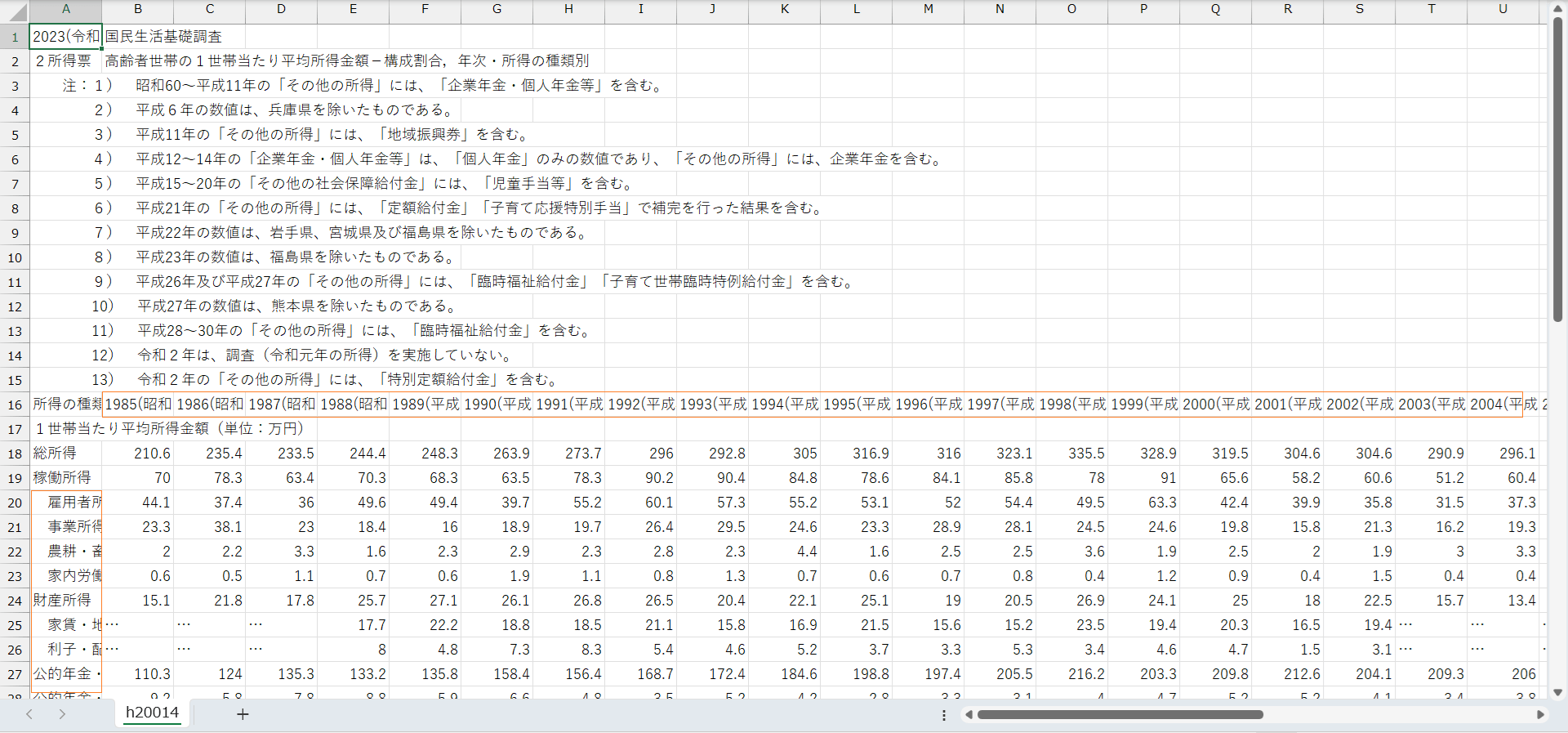Click the horizontal scrollbar thumb
This screenshot has width=1568, height=733.
1119,715
